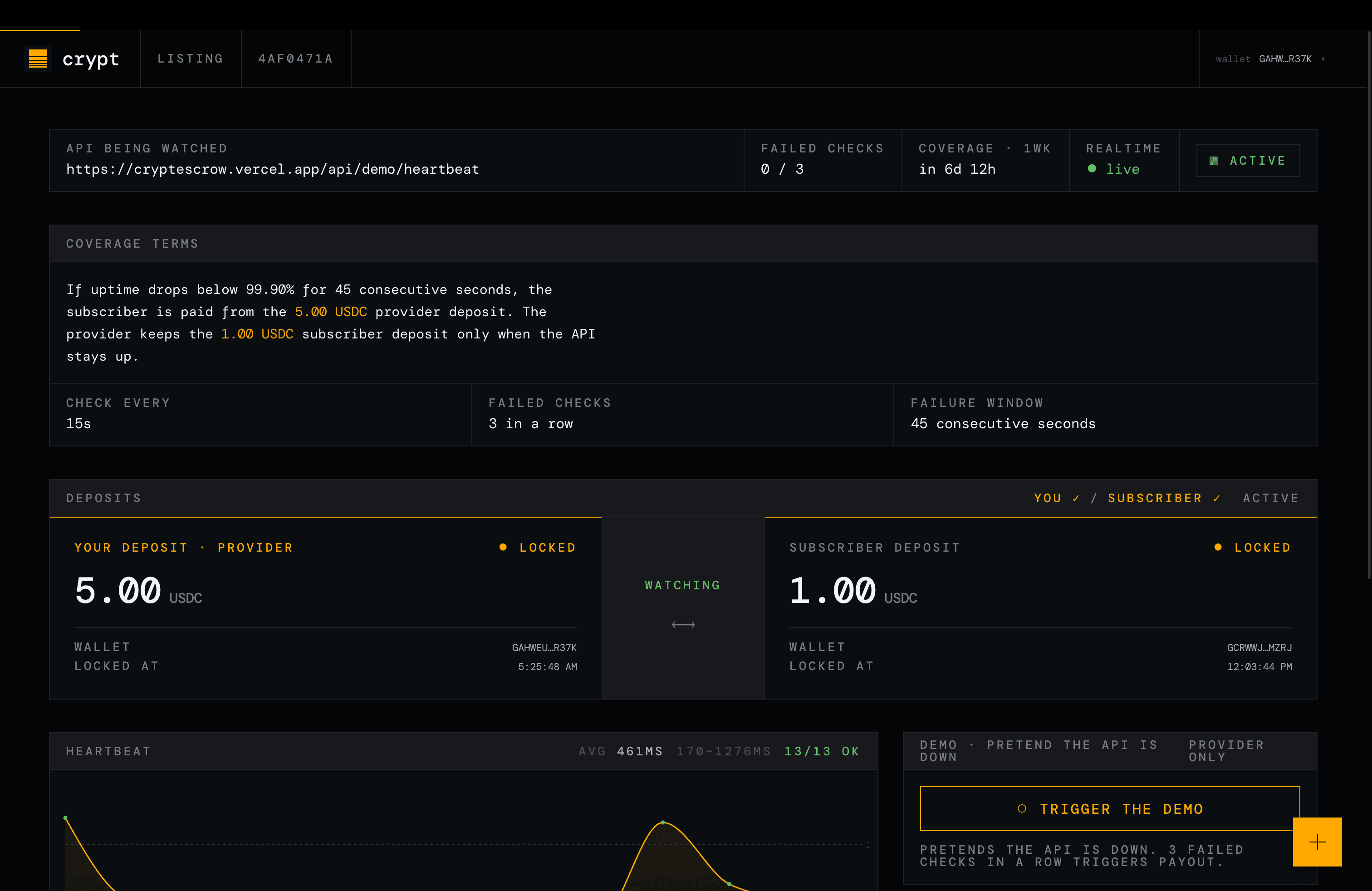Click the wallet dropdown arrow

click(1323, 59)
